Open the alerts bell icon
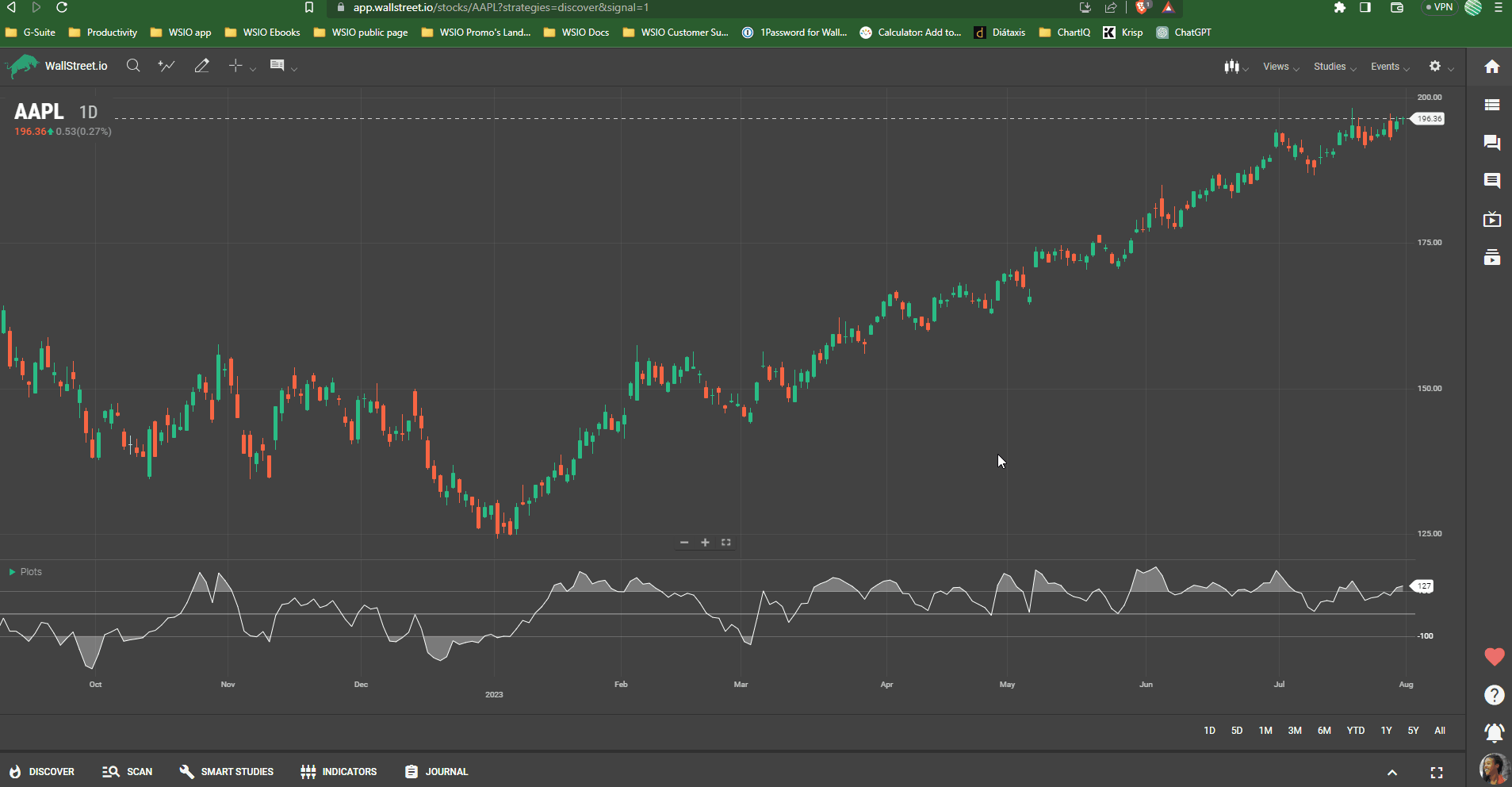The image size is (1512, 787). click(x=1494, y=732)
